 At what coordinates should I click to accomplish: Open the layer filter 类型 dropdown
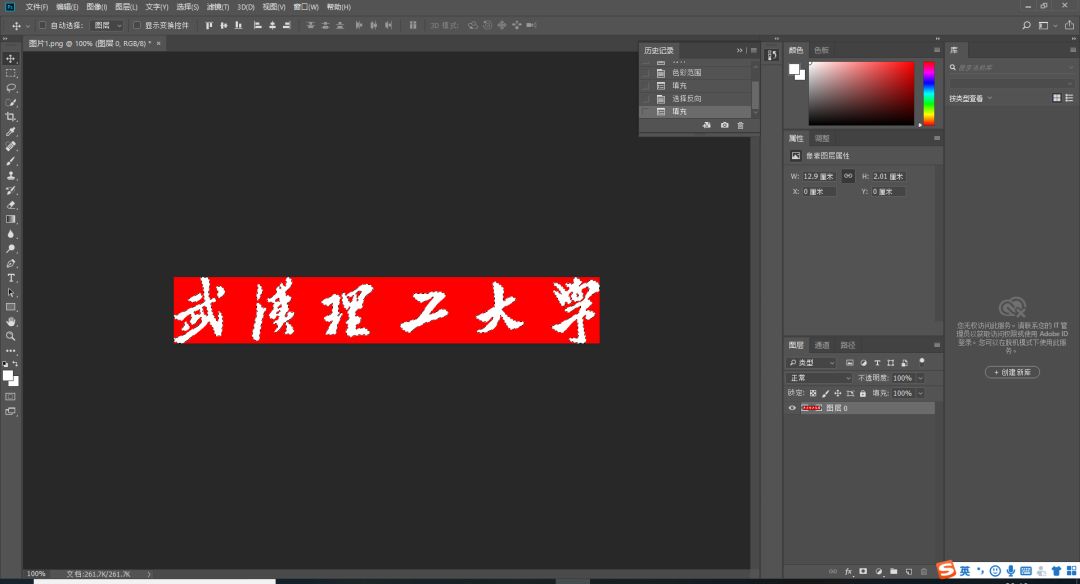pyautogui.click(x=812, y=362)
